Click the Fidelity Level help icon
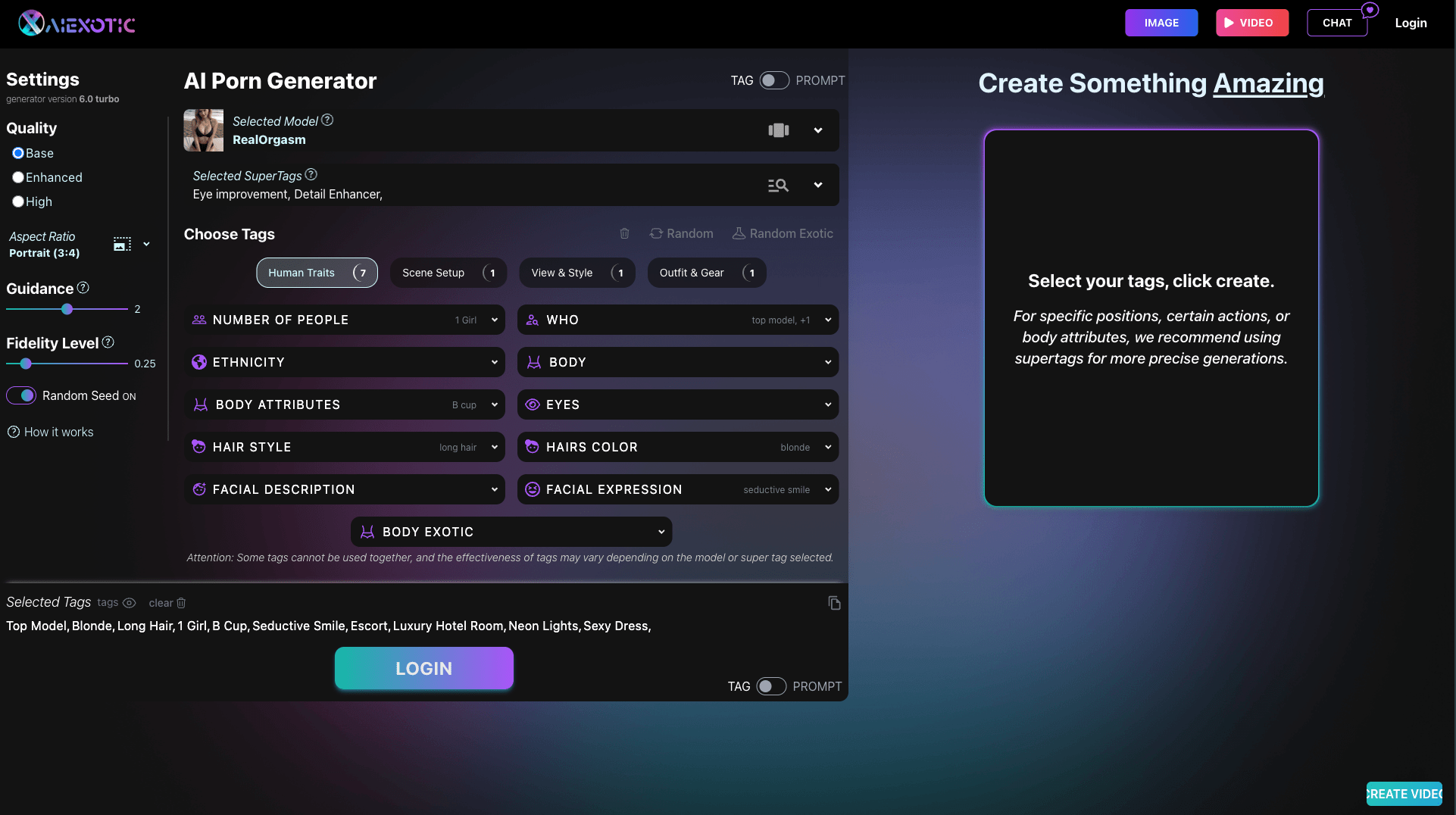Screen dimensions: 1456x815 [108, 342]
